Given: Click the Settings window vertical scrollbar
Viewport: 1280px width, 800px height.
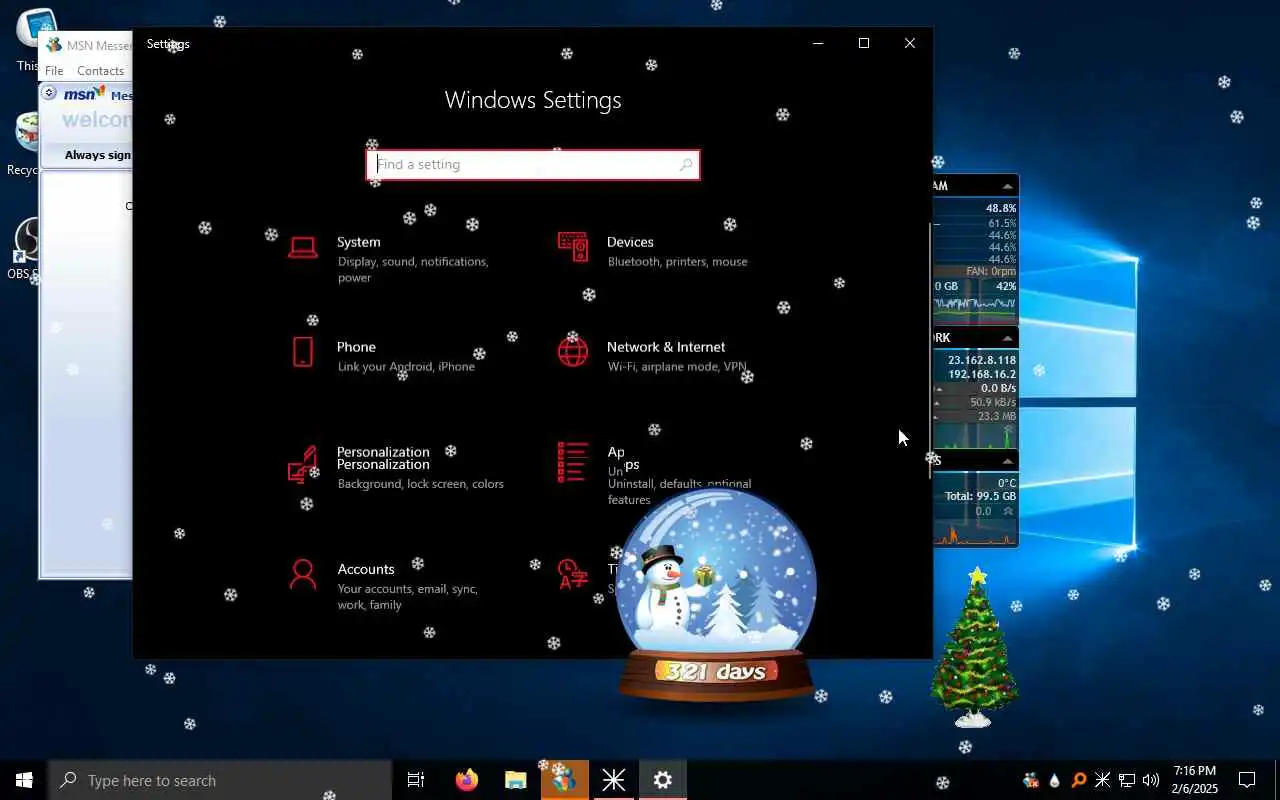Looking at the screenshot, I should [x=930, y=350].
